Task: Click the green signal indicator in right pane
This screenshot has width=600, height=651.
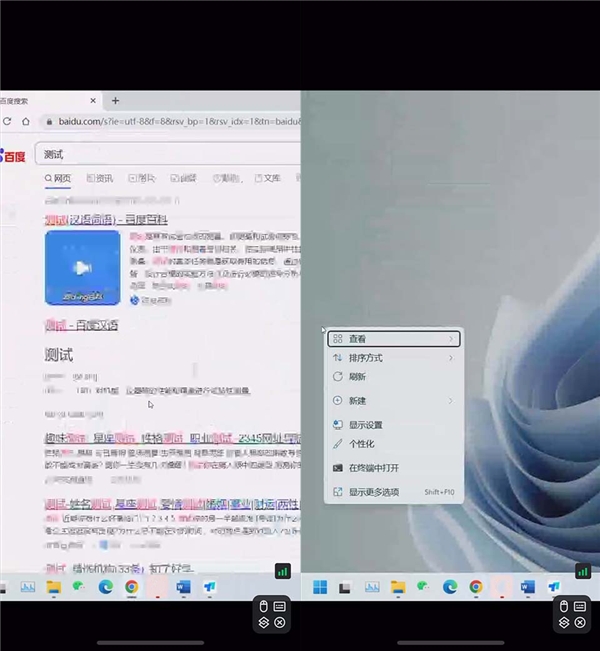Action: 583,571
